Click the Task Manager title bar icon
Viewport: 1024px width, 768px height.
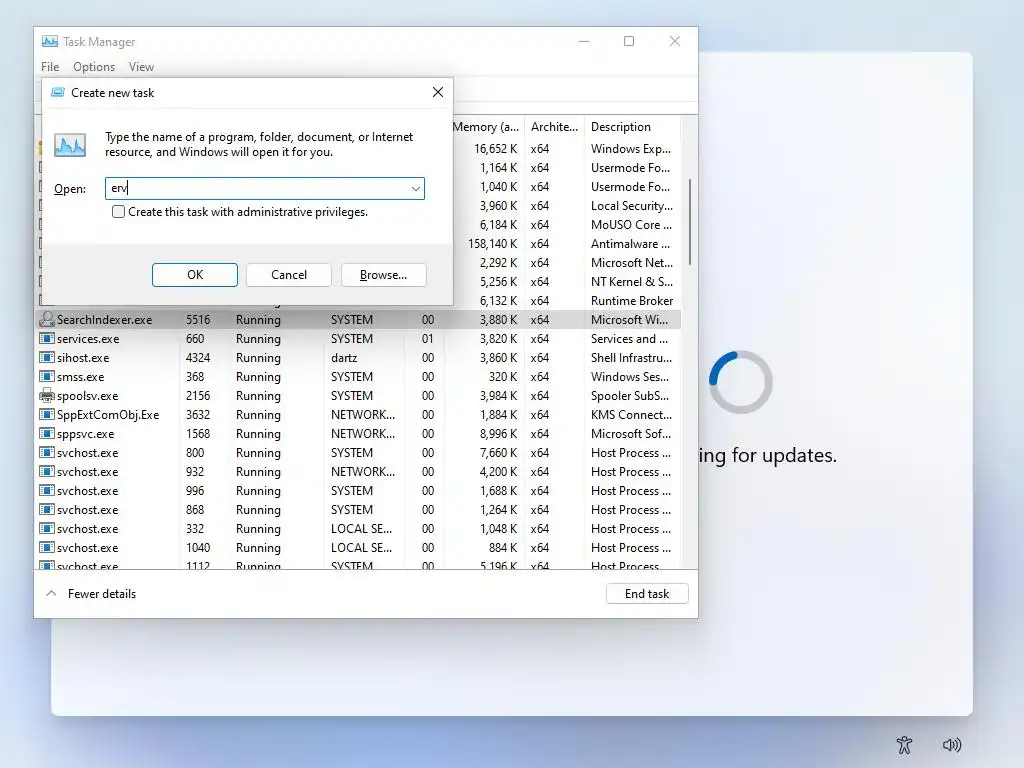pyautogui.click(x=50, y=41)
